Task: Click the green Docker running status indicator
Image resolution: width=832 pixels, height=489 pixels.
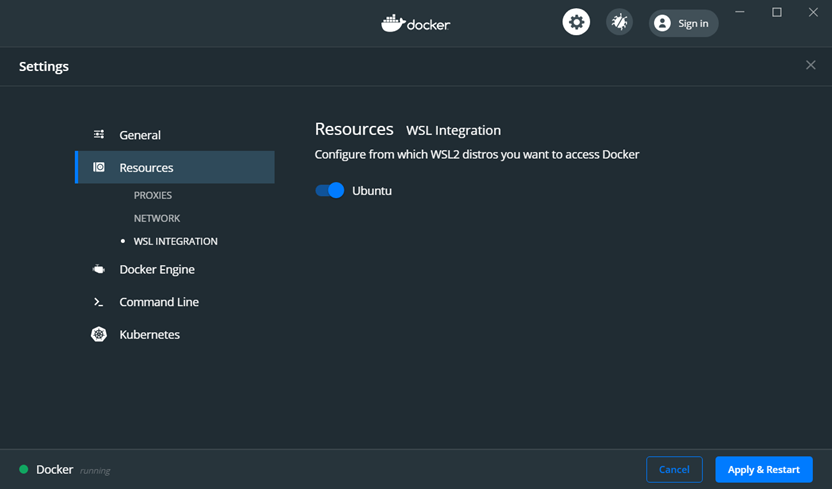Action: tap(24, 469)
